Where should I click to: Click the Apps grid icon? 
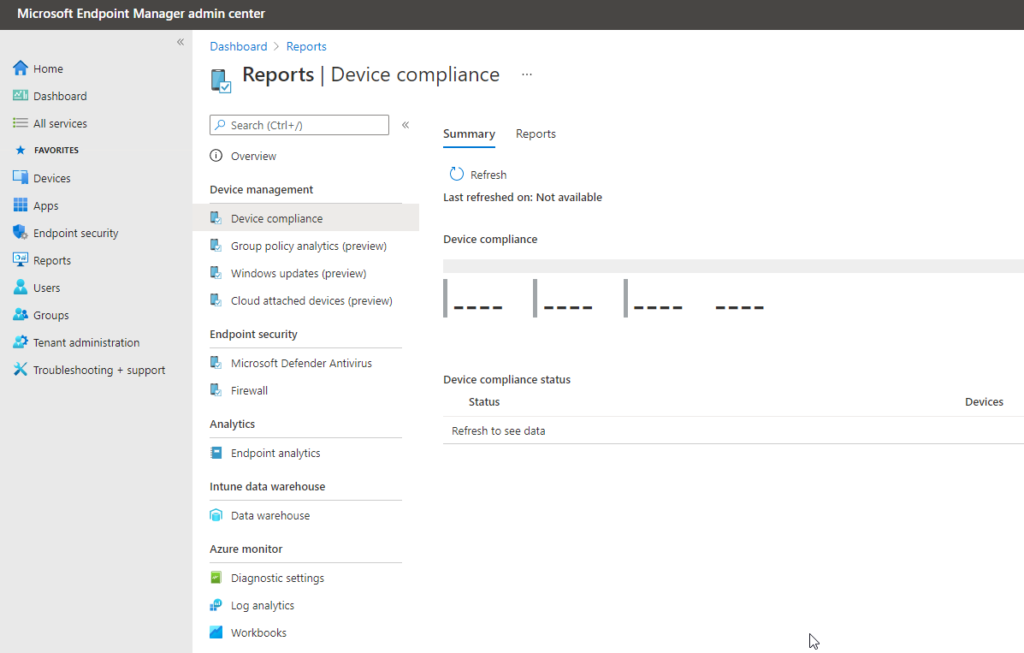20,205
